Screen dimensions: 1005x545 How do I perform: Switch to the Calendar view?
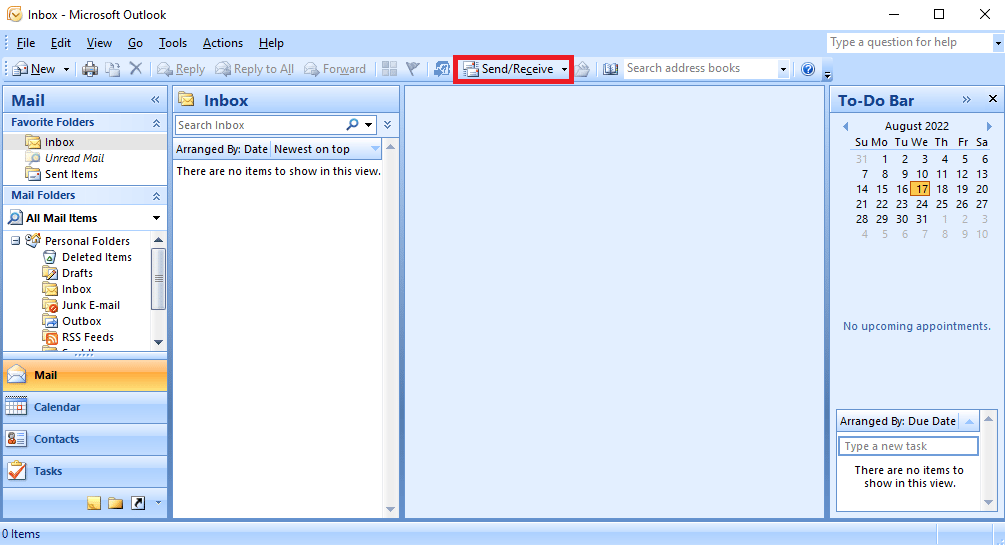tap(85, 407)
